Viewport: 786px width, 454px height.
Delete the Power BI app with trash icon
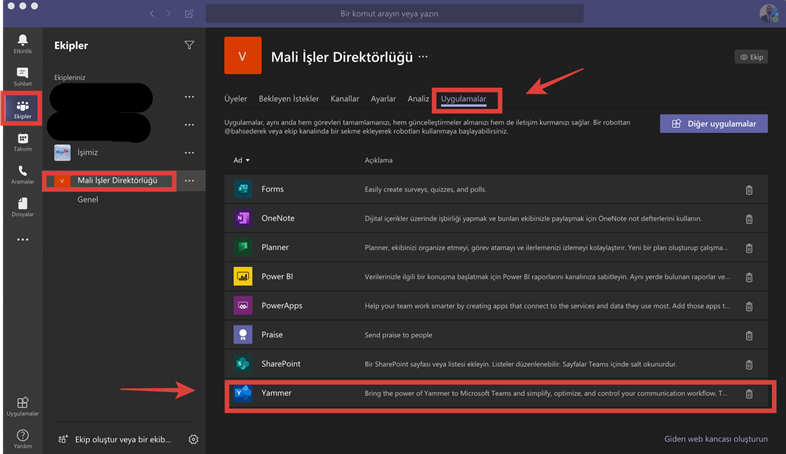(749, 277)
